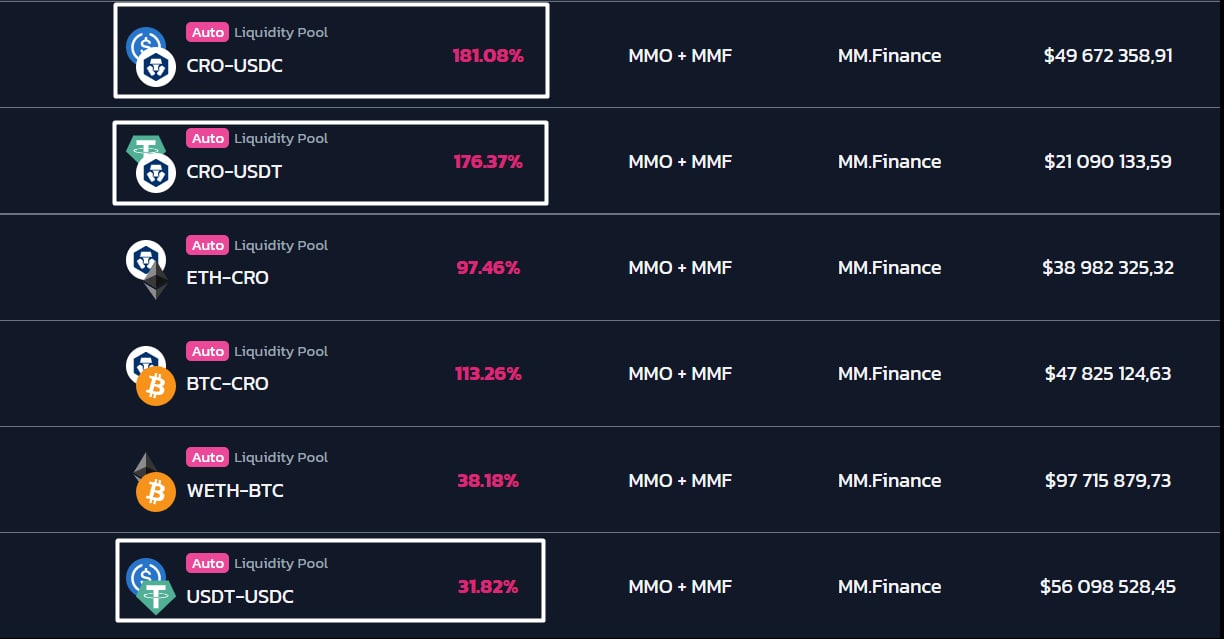Select the BTC-CRO pool name
Image resolution: width=1224 pixels, height=639 pixels.
[227, 384]
